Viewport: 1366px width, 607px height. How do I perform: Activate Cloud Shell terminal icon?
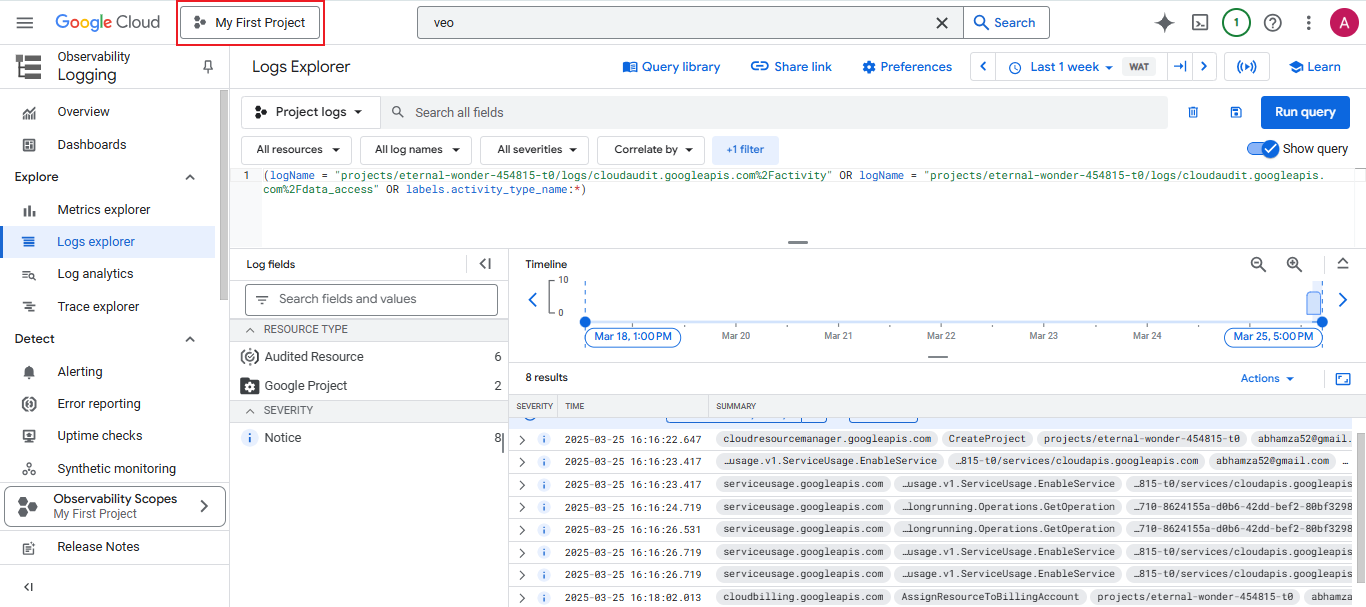click(1200, 23)
